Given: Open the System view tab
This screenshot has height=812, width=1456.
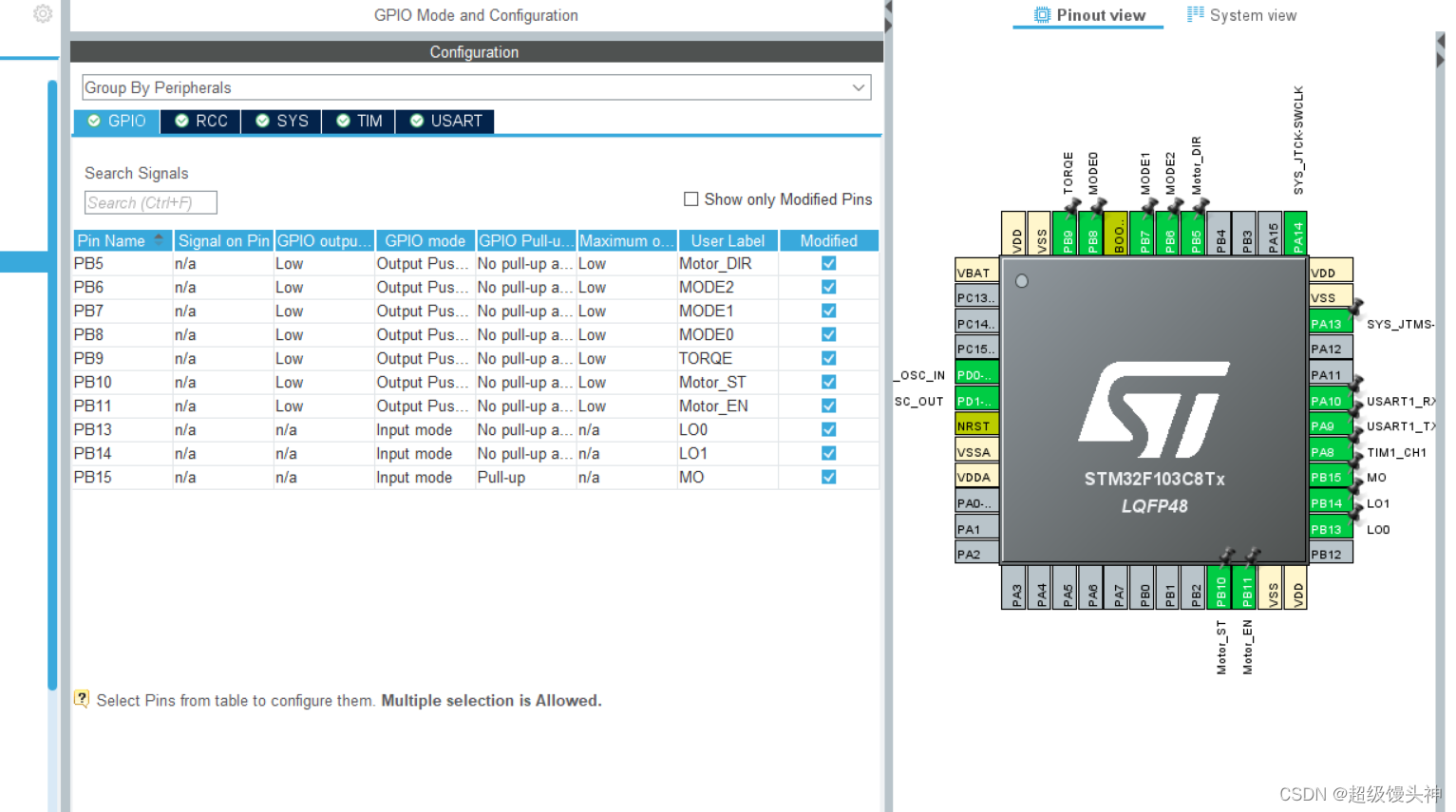Looking at the screenshot, I should click(x=1241, y=15).
